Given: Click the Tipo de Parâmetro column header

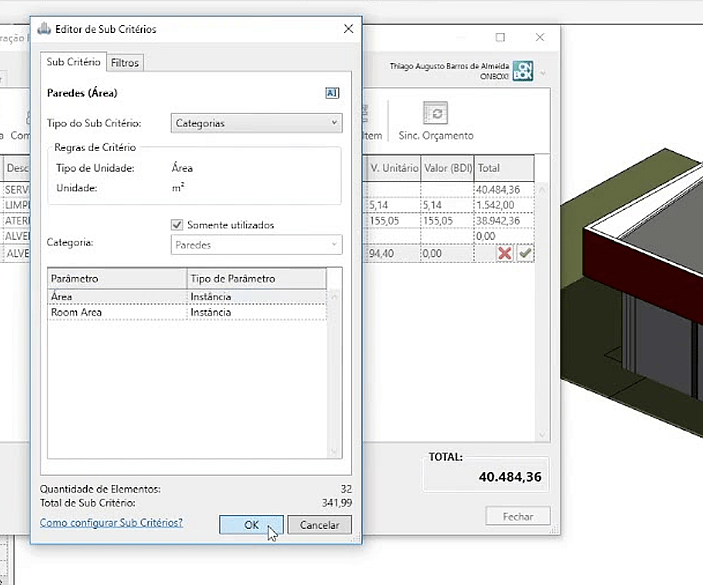Looking at the screenshot, I should pyautogui.click(x=256, y=278).
